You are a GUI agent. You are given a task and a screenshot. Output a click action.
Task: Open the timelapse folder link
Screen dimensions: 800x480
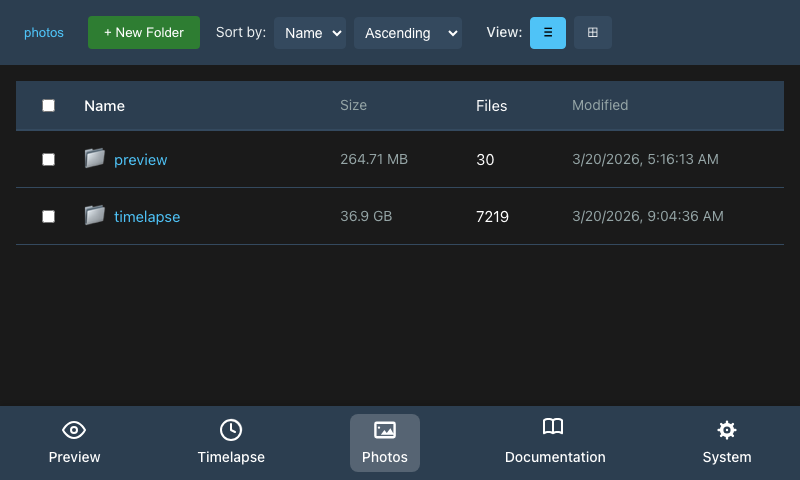tap(147, 217)
